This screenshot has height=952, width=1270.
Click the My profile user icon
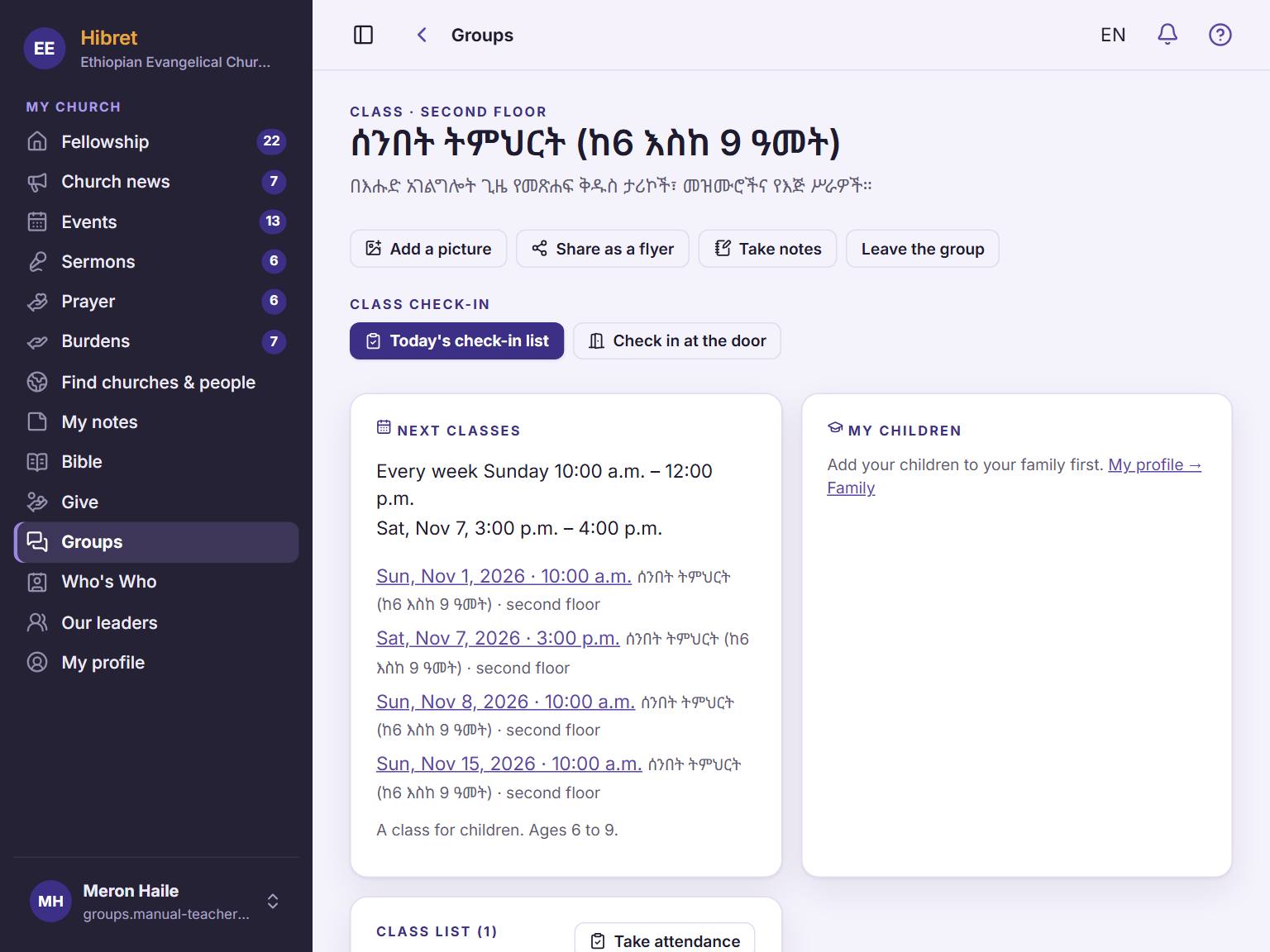tap(37, 662)
